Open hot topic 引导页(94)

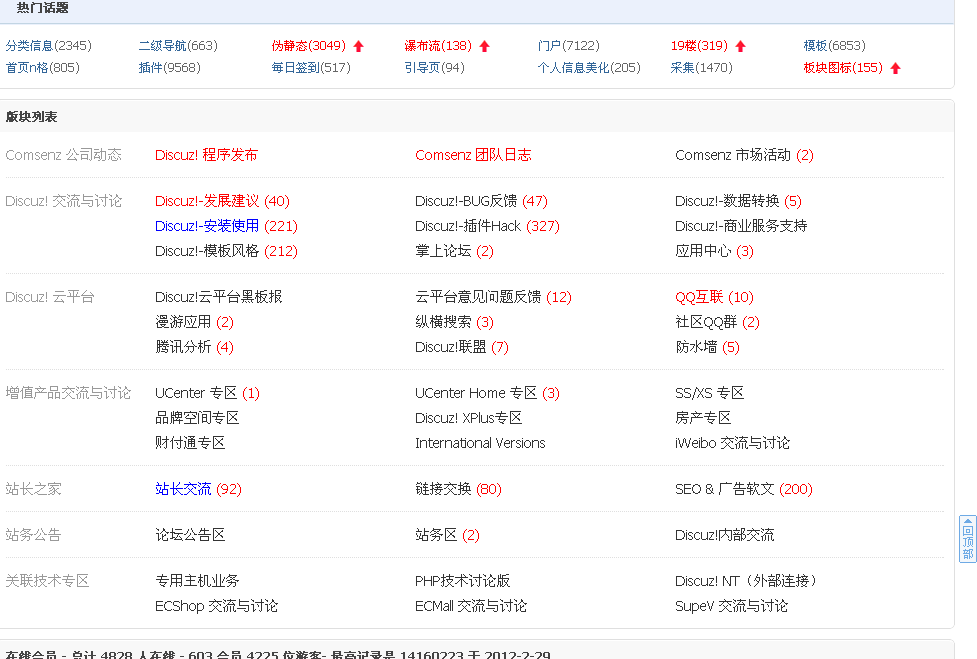point(434,67)
